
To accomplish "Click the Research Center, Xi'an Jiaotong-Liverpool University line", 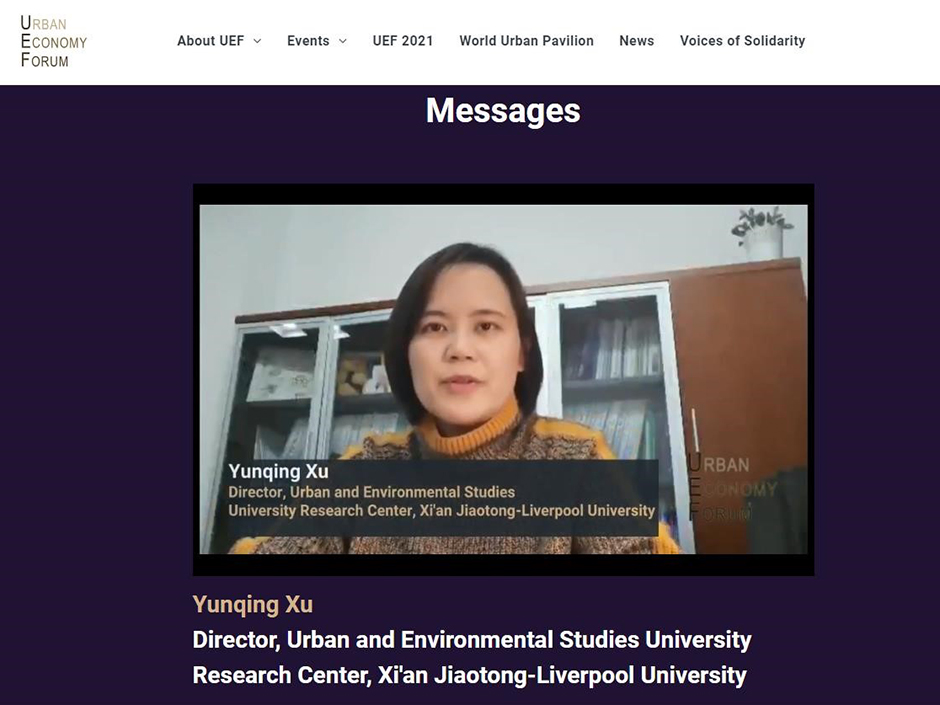I will coord(469,675).
